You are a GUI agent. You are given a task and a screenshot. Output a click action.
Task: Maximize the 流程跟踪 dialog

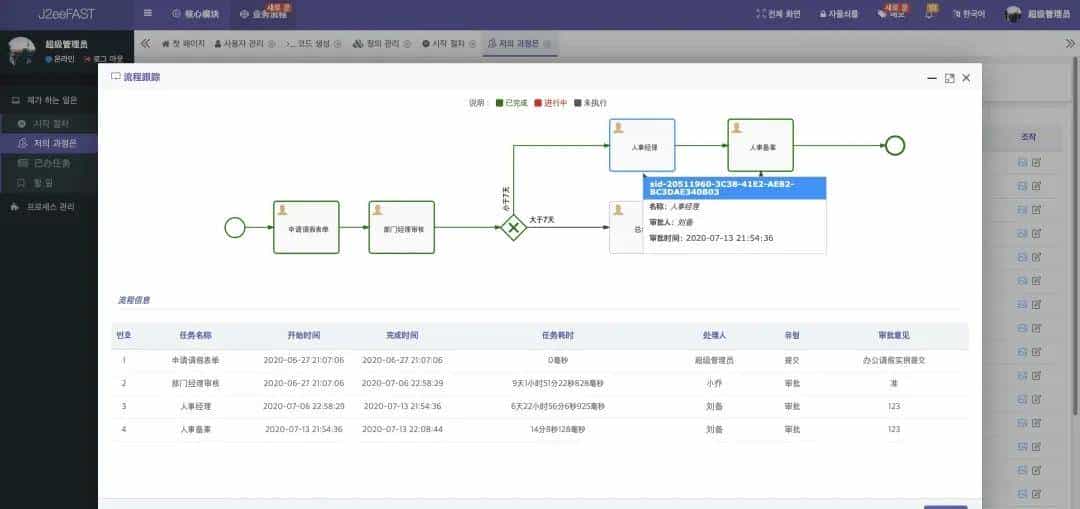tap(950, 79)
